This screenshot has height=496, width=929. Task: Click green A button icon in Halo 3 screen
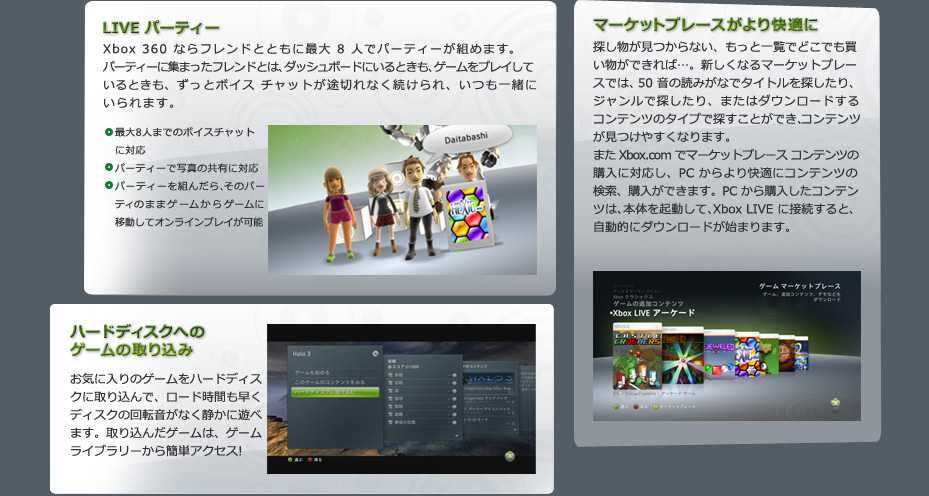tap(290, 459)
